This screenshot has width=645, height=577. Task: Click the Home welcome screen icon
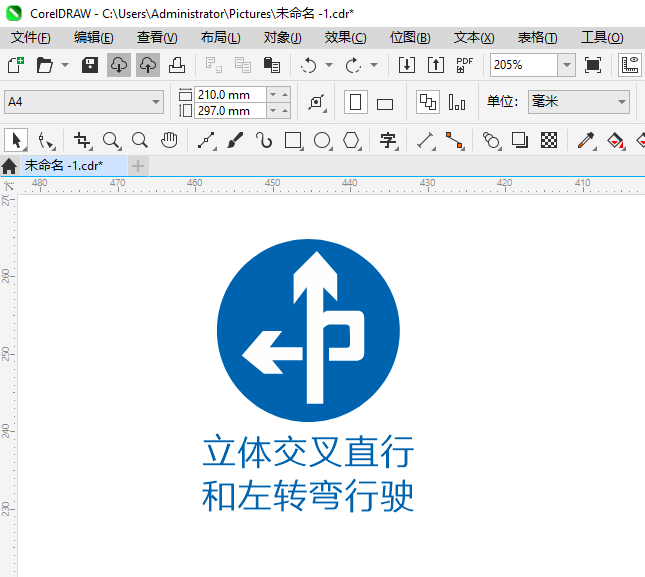[9, 166]
